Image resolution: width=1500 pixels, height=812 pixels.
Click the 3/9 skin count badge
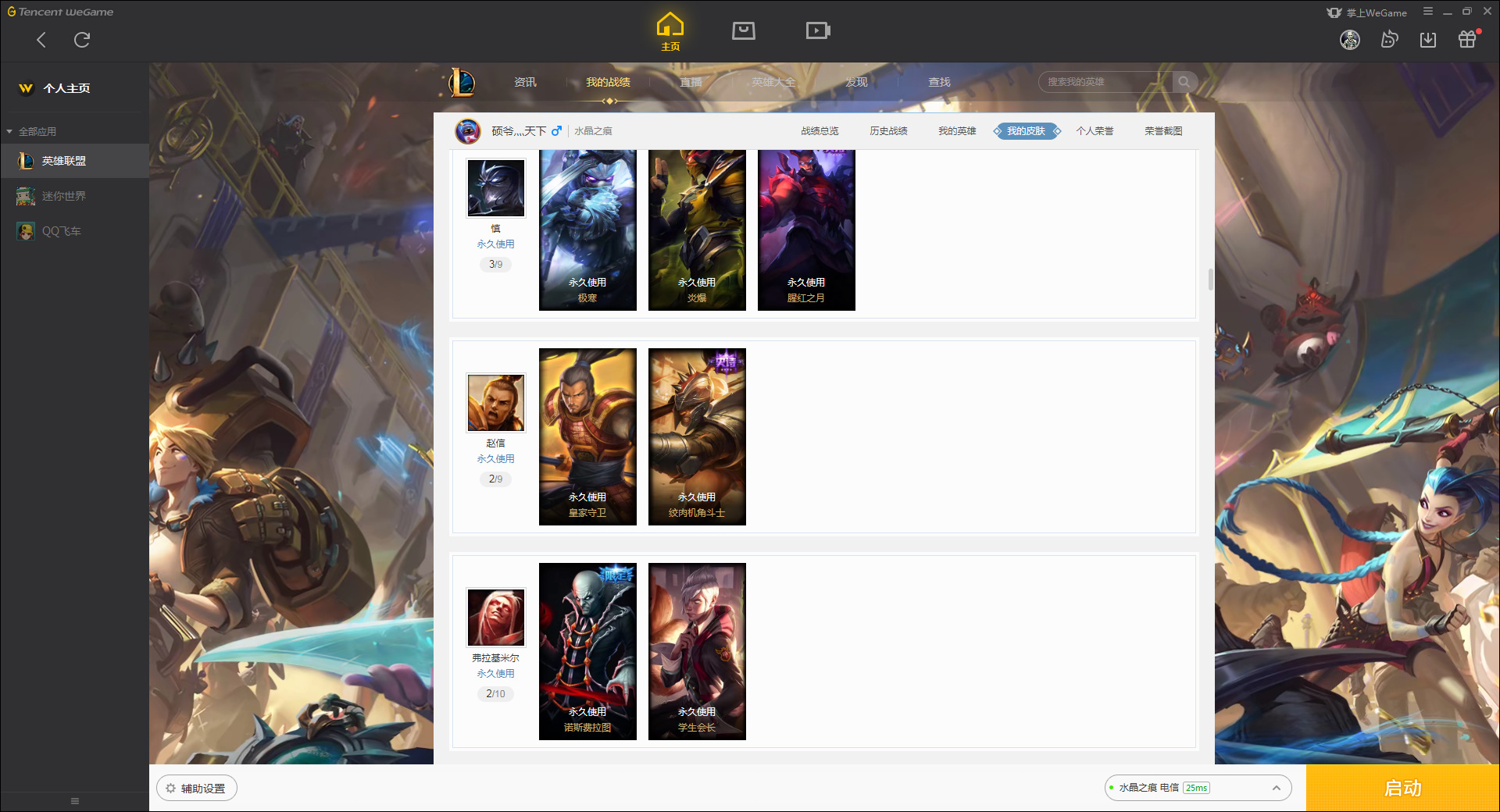click(x=495, y=265)
